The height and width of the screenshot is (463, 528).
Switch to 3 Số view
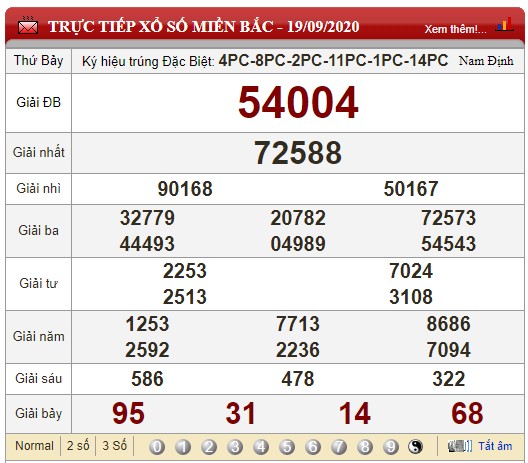(x=114, y=446)
